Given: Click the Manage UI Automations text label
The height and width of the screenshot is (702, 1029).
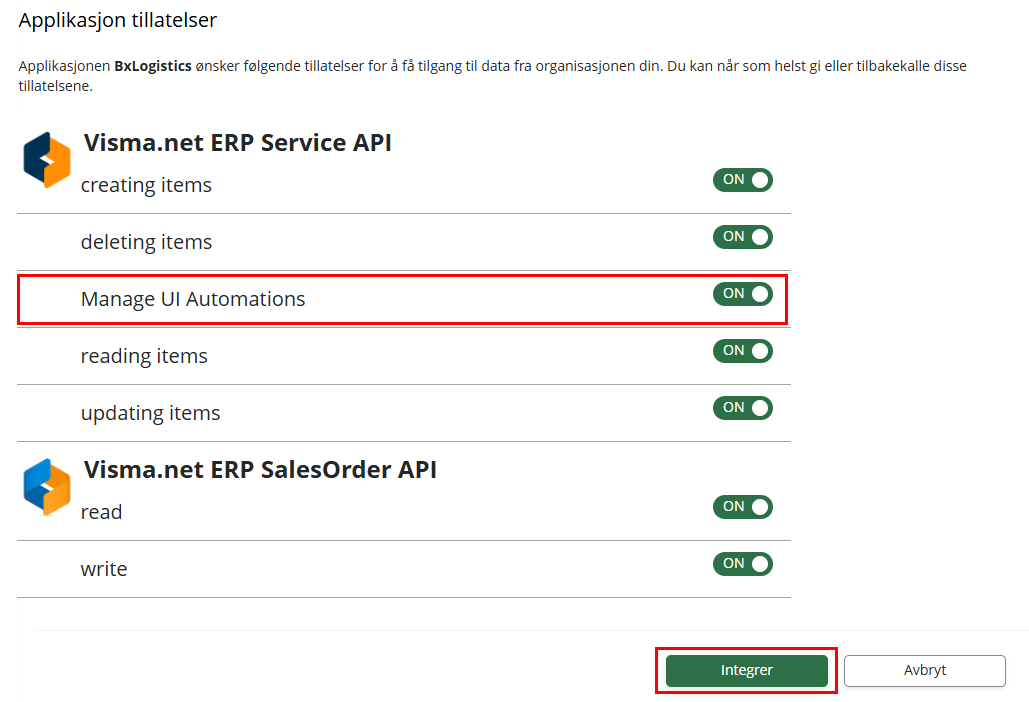Looking at the screenshot, I should pyautogui.click(x=193, y=299).
